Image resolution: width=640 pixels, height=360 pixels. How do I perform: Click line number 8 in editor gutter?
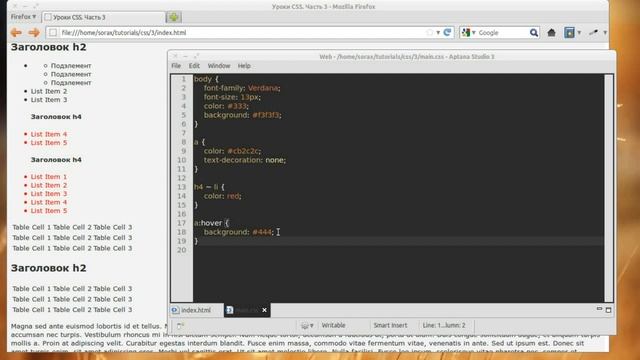184,142
